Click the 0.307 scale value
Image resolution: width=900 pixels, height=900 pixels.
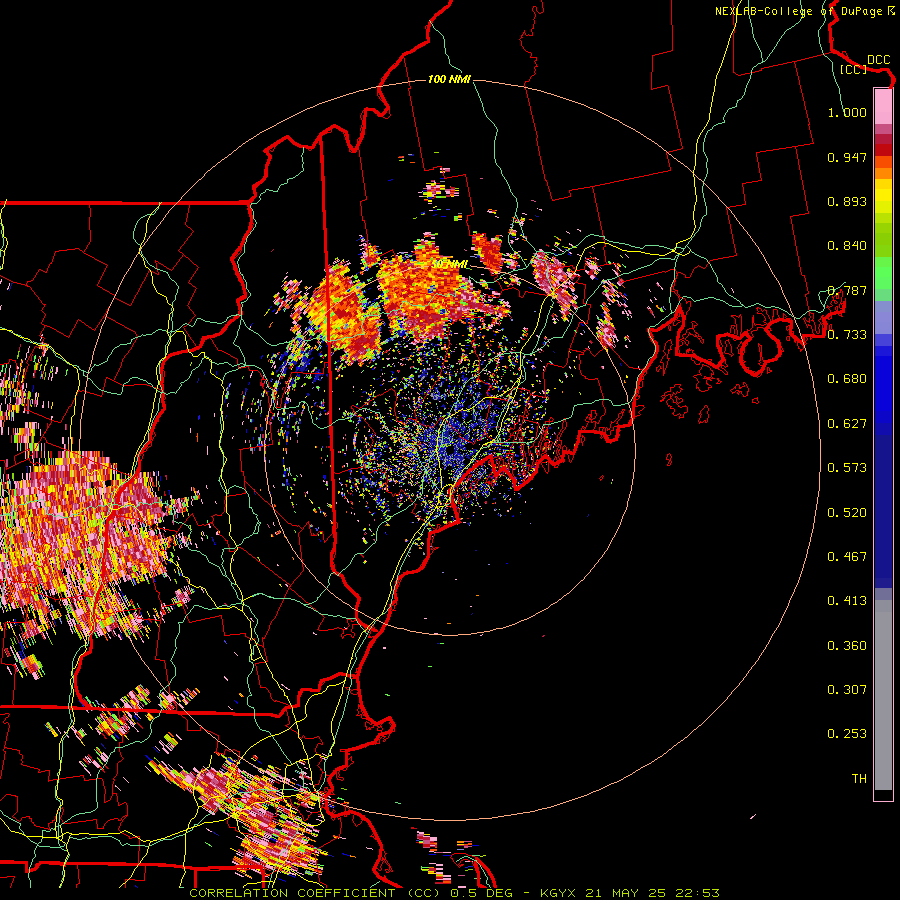coord(847,690)
